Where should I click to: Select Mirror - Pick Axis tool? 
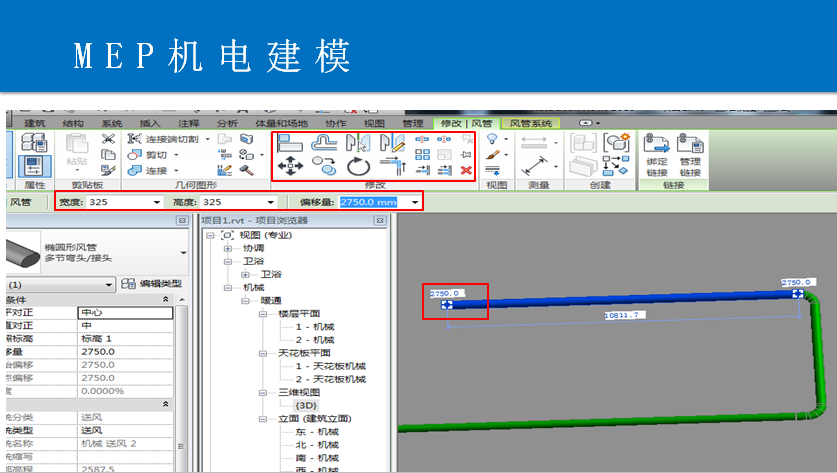coord(358,143)
